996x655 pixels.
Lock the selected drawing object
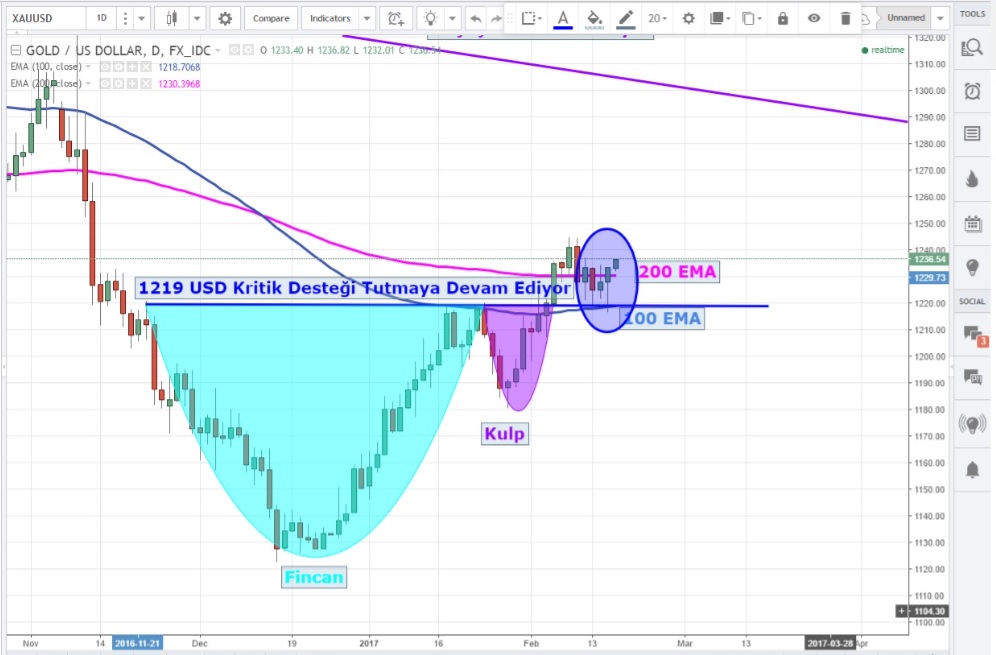point(782,18)
